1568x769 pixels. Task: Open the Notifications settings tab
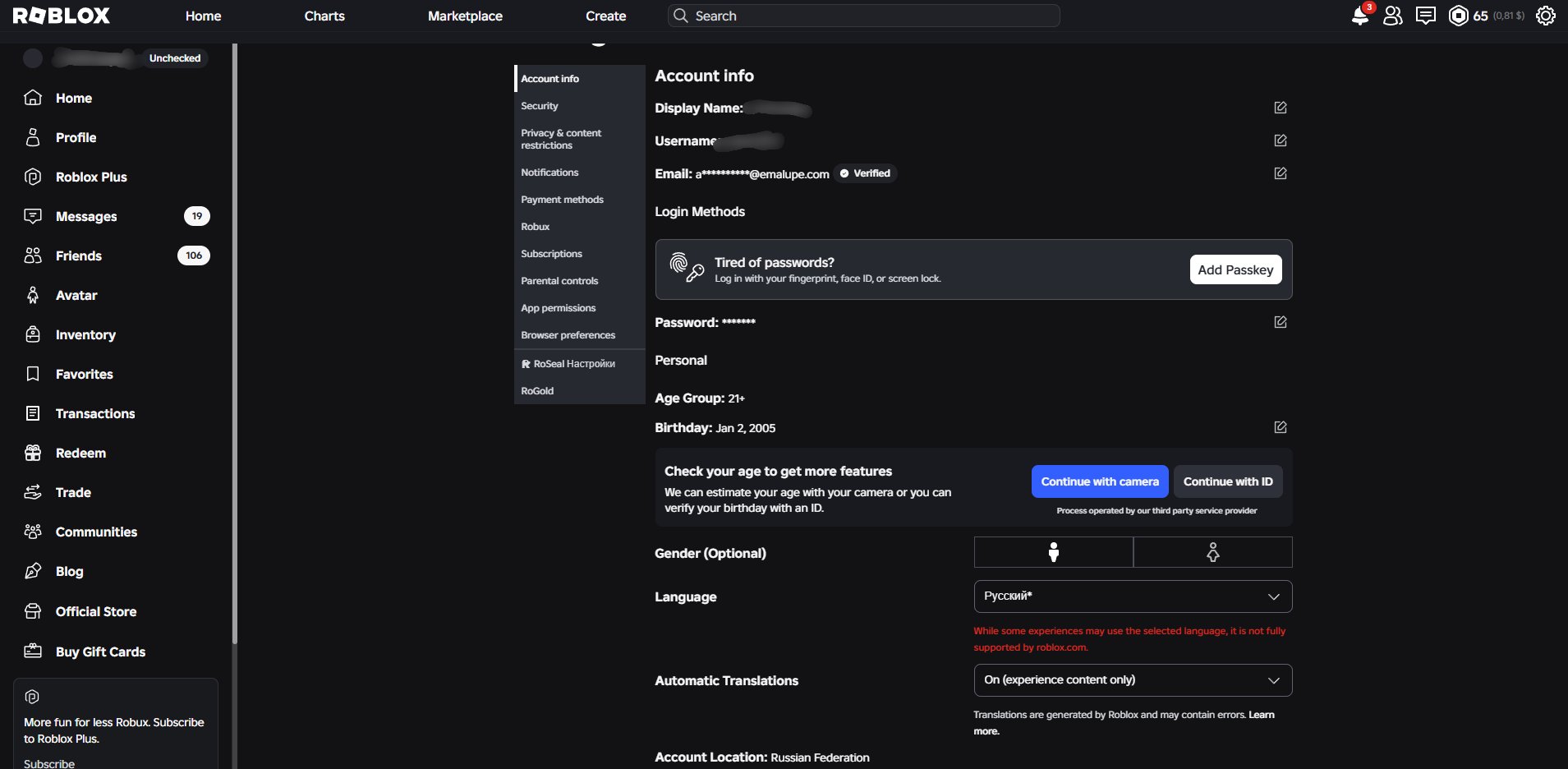click(x=580, y=173)
